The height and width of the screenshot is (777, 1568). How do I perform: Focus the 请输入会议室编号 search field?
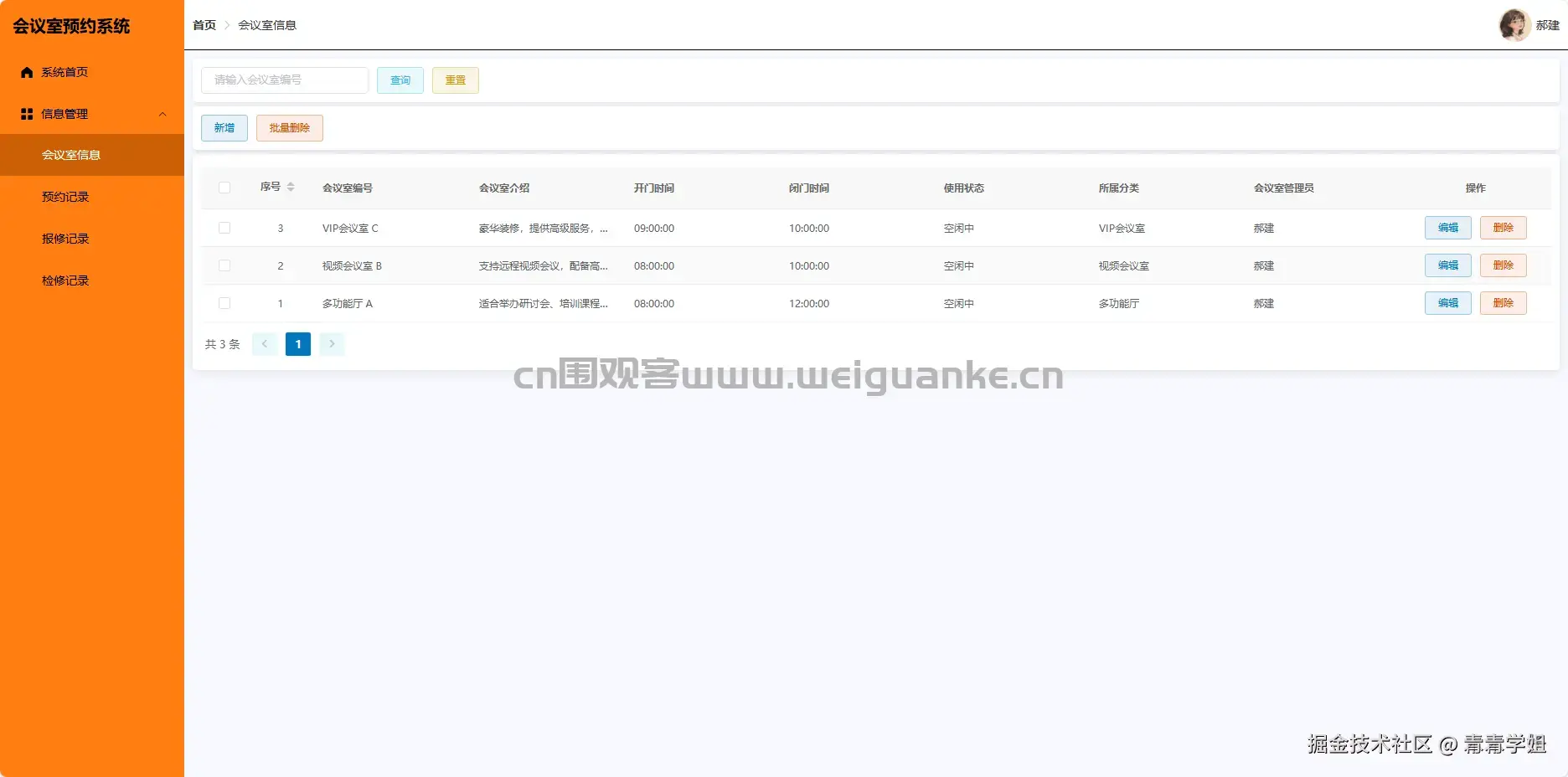pos(285,80)
